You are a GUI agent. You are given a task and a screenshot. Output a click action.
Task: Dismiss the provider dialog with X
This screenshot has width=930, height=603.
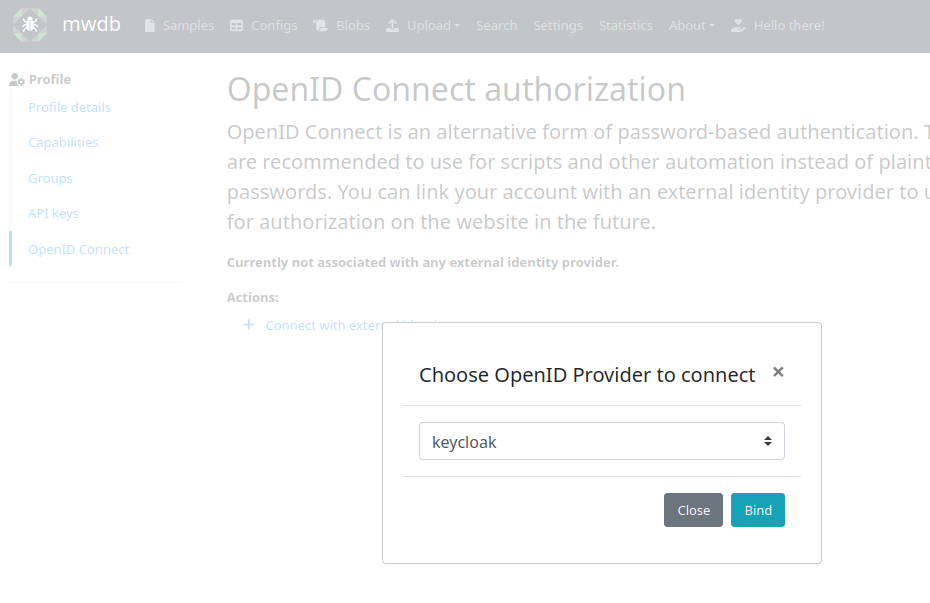[778, 372]
